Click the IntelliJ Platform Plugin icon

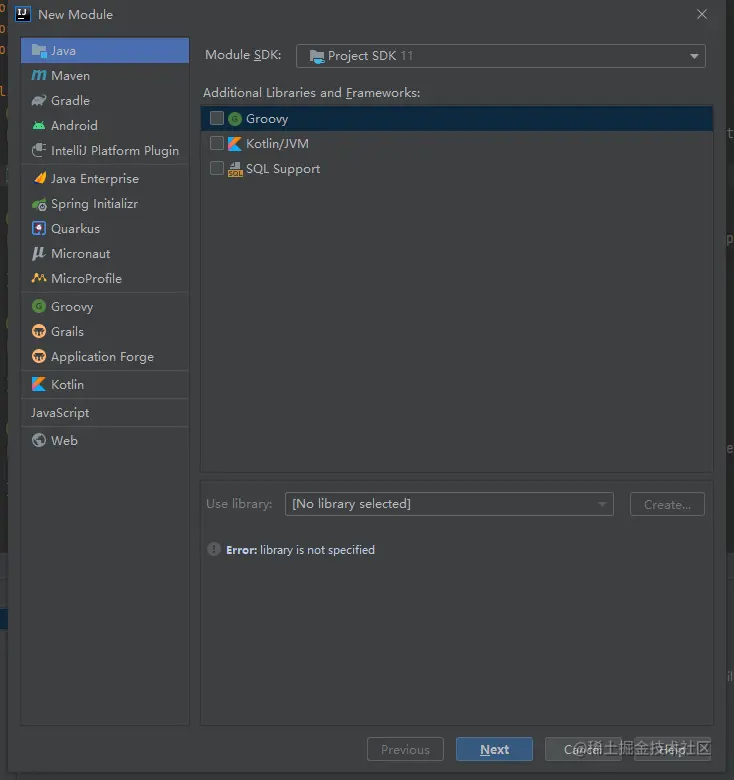pyautogui.click(x=39, y=150)
